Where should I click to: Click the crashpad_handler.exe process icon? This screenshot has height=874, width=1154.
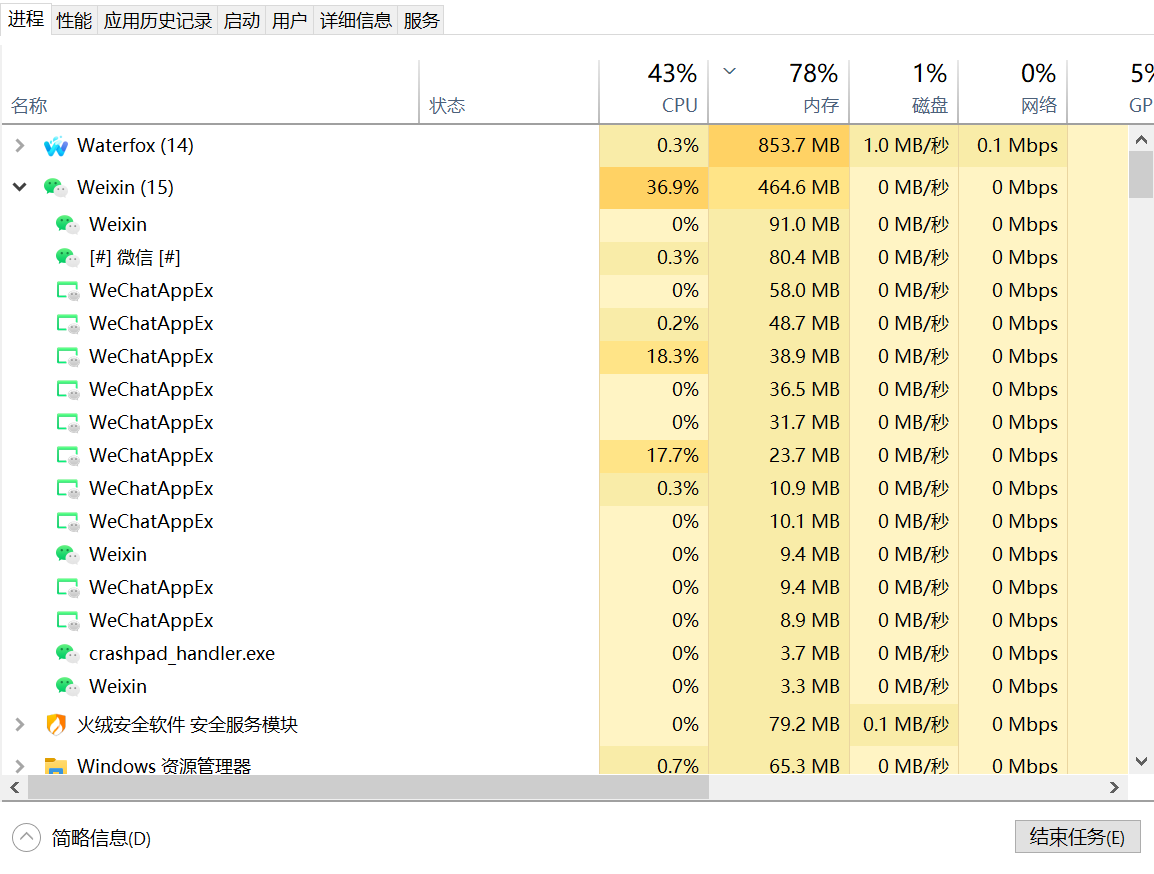click(x=68, y=654)
